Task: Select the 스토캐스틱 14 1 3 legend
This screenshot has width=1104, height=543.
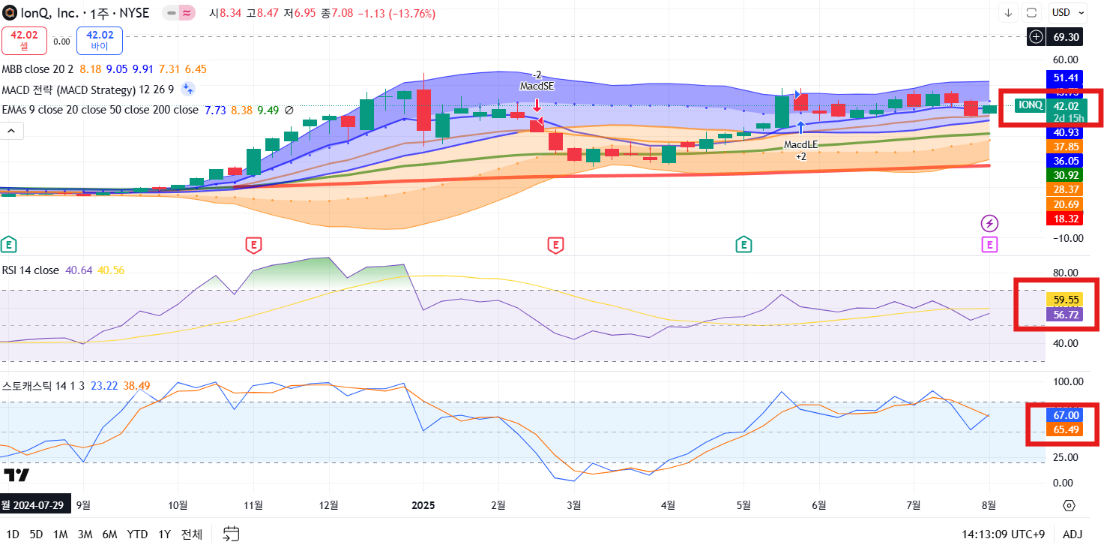Action: [x=44, y=386]
